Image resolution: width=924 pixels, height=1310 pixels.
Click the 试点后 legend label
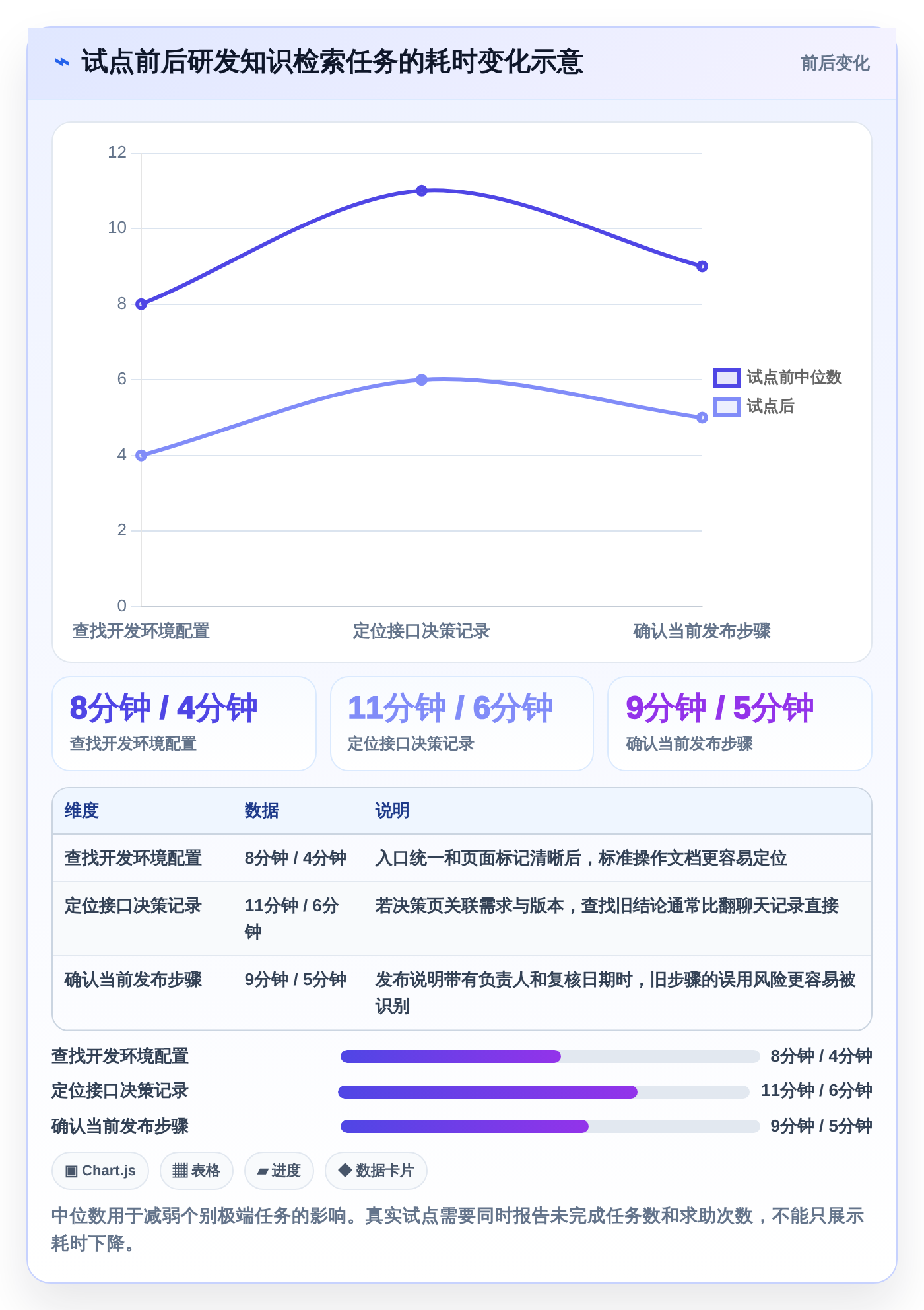[x=770, y=407]
